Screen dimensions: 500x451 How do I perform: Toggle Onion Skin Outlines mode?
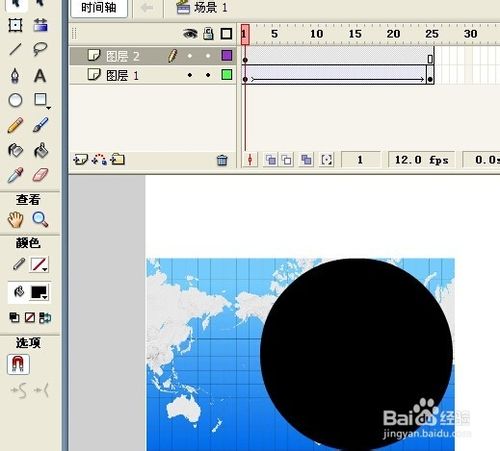click(287, 160)
